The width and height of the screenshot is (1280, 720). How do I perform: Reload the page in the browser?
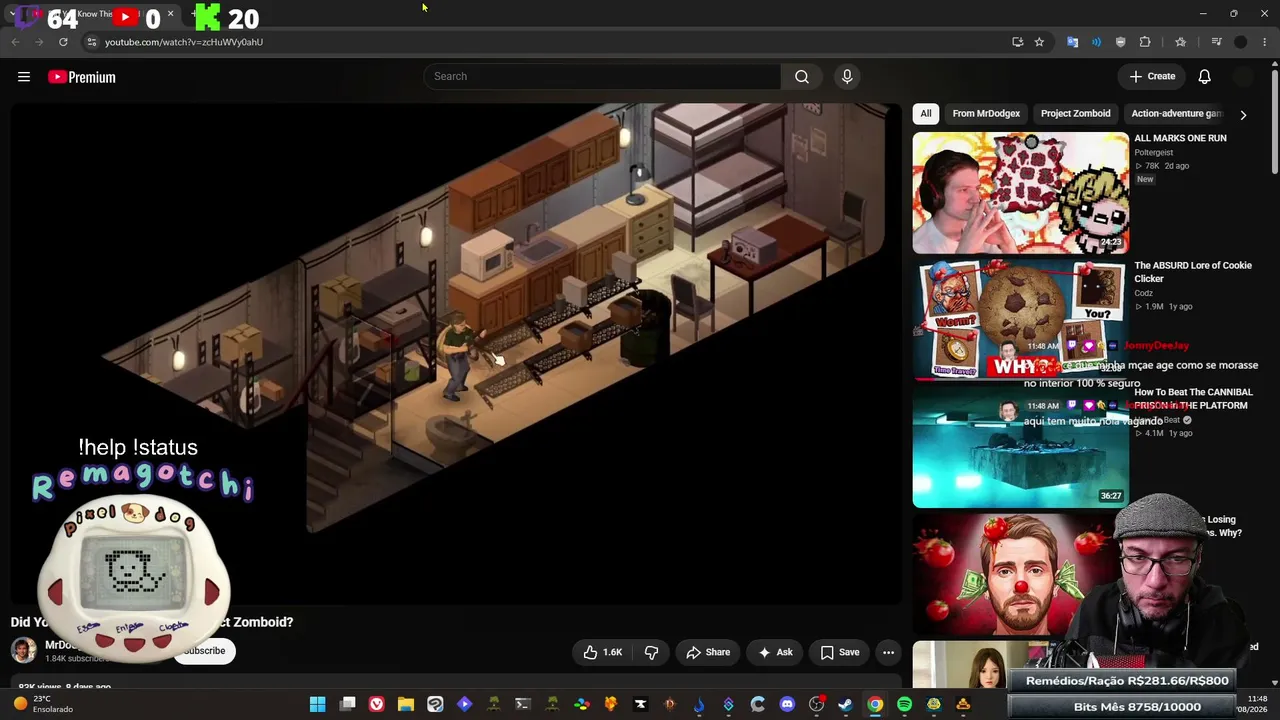63,42
